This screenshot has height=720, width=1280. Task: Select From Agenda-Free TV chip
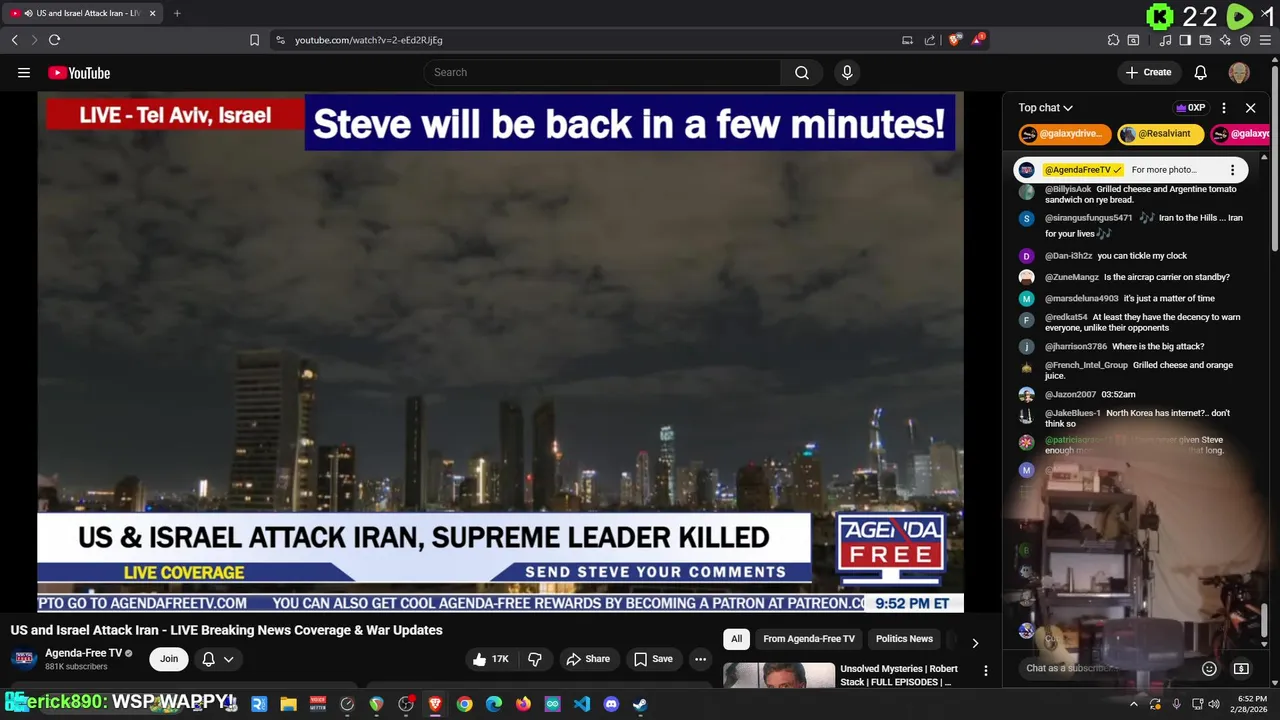809,639
